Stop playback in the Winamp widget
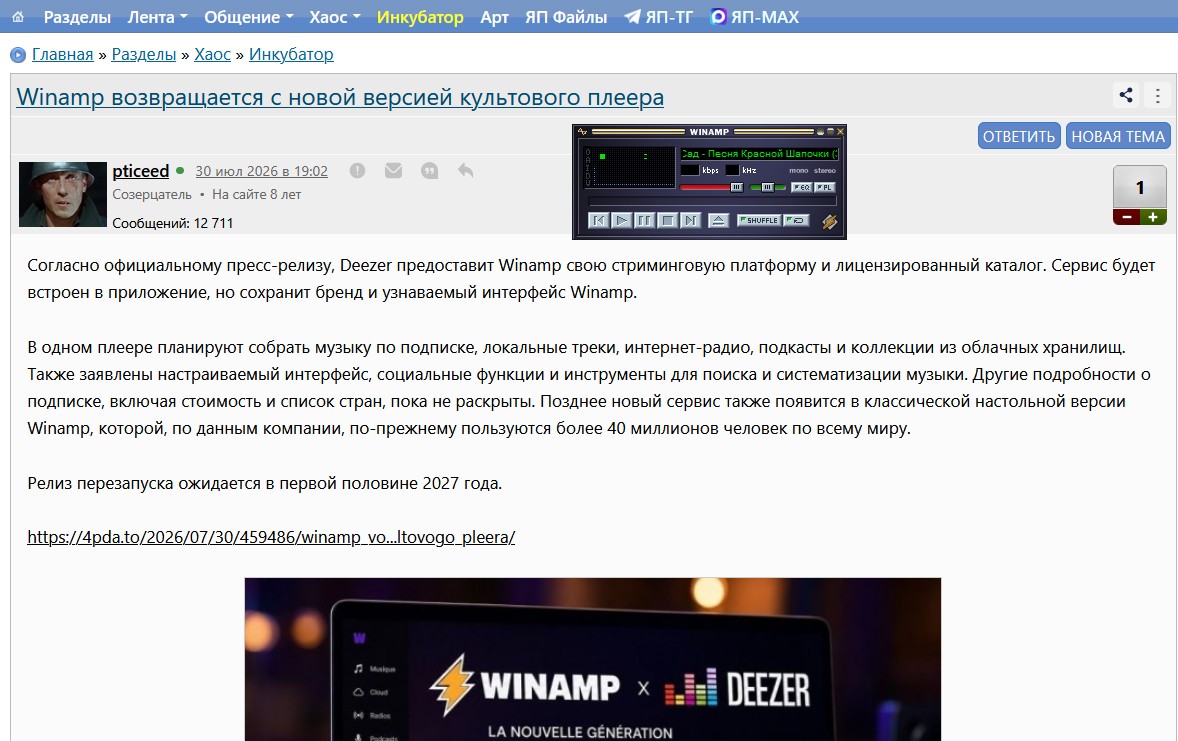Viewport: 1178px width, 741px height. click(667, 220)
